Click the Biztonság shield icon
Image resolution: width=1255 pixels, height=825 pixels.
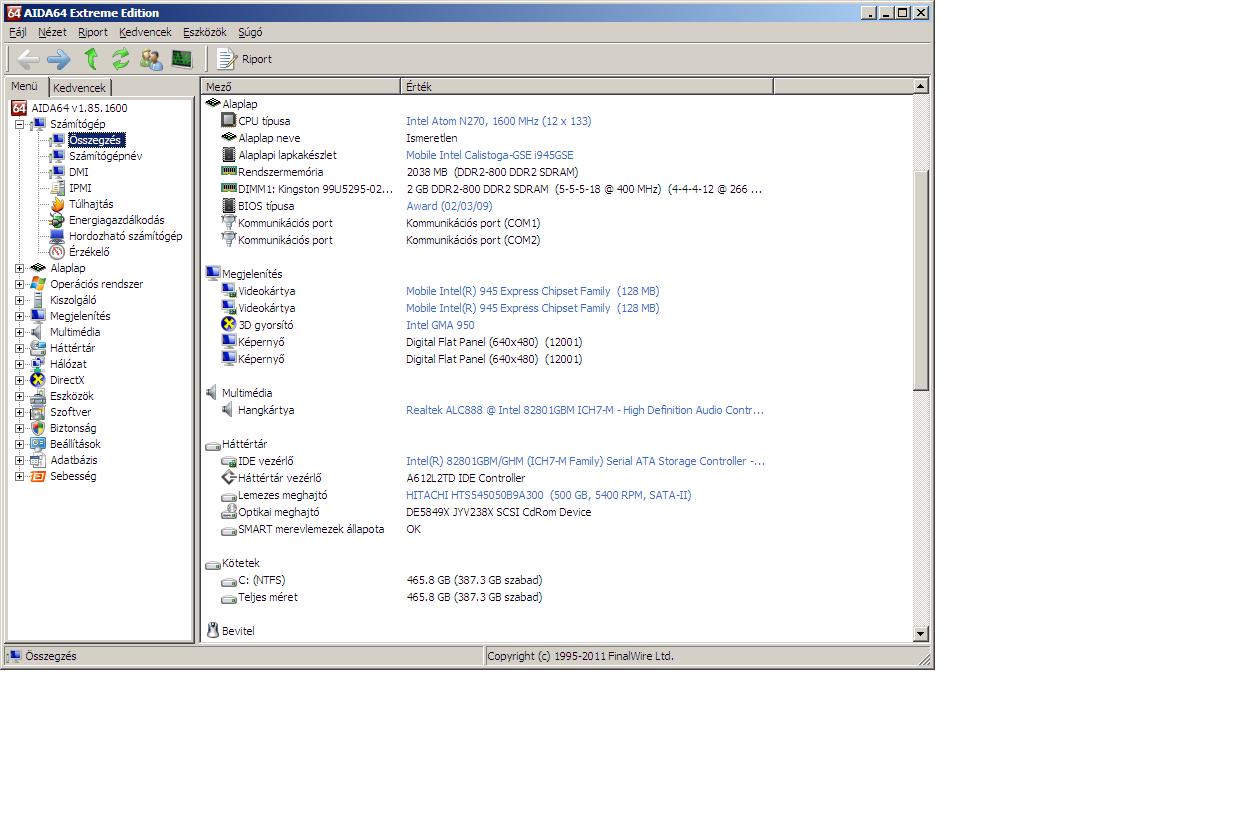[x=38, y=428]
